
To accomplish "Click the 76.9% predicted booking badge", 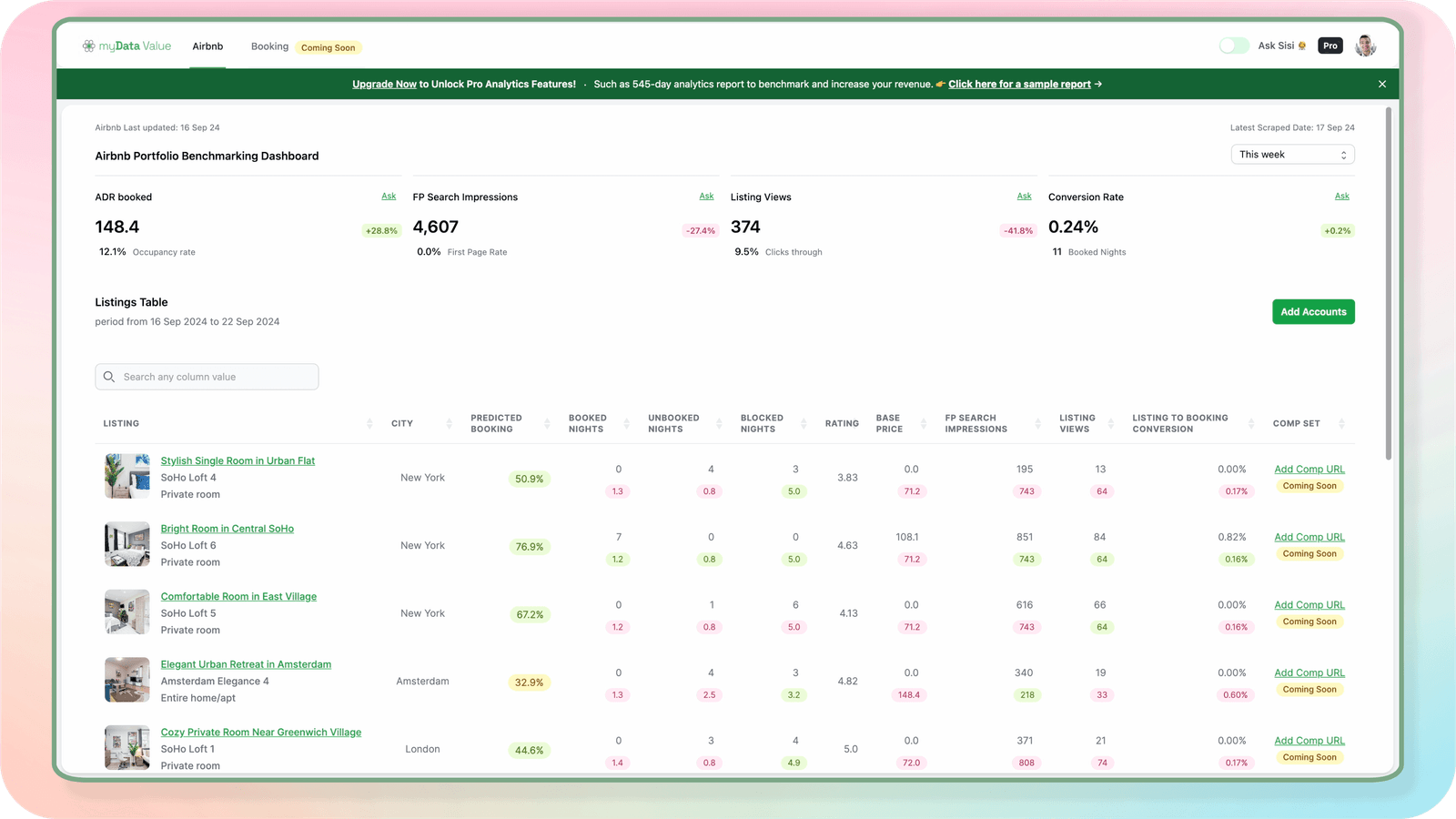I will (x=529, y=547).
